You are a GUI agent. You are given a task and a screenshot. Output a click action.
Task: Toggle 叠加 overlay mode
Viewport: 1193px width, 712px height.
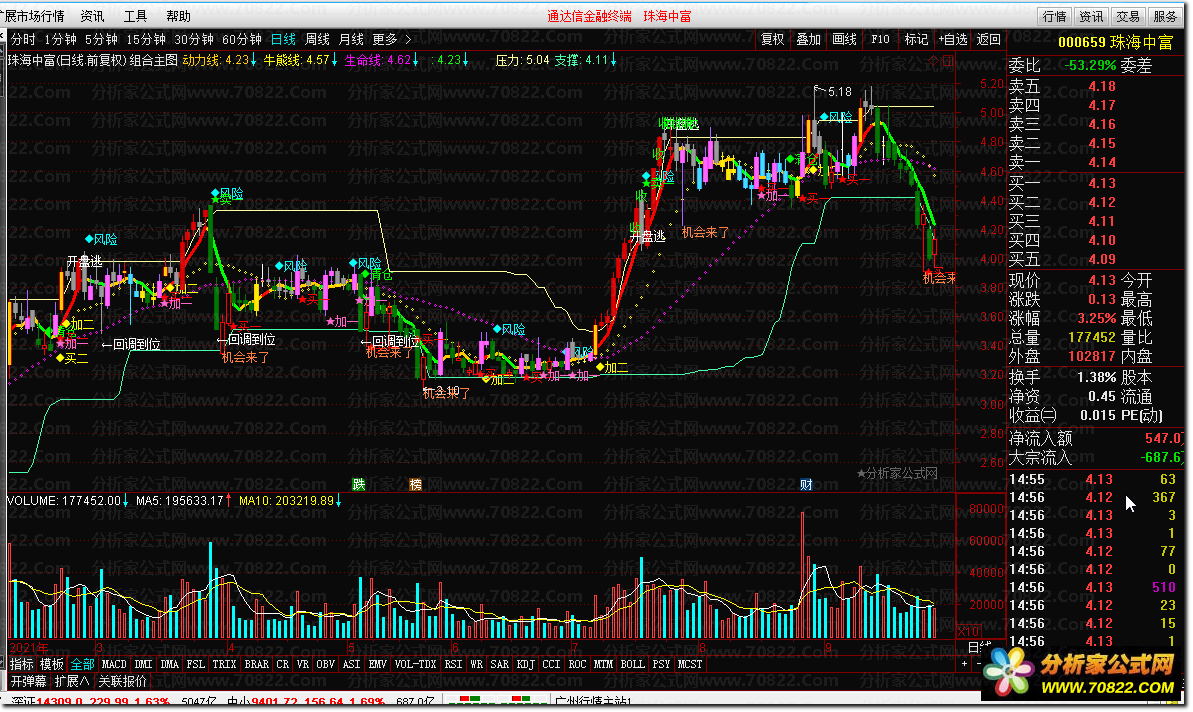[808, 39]
